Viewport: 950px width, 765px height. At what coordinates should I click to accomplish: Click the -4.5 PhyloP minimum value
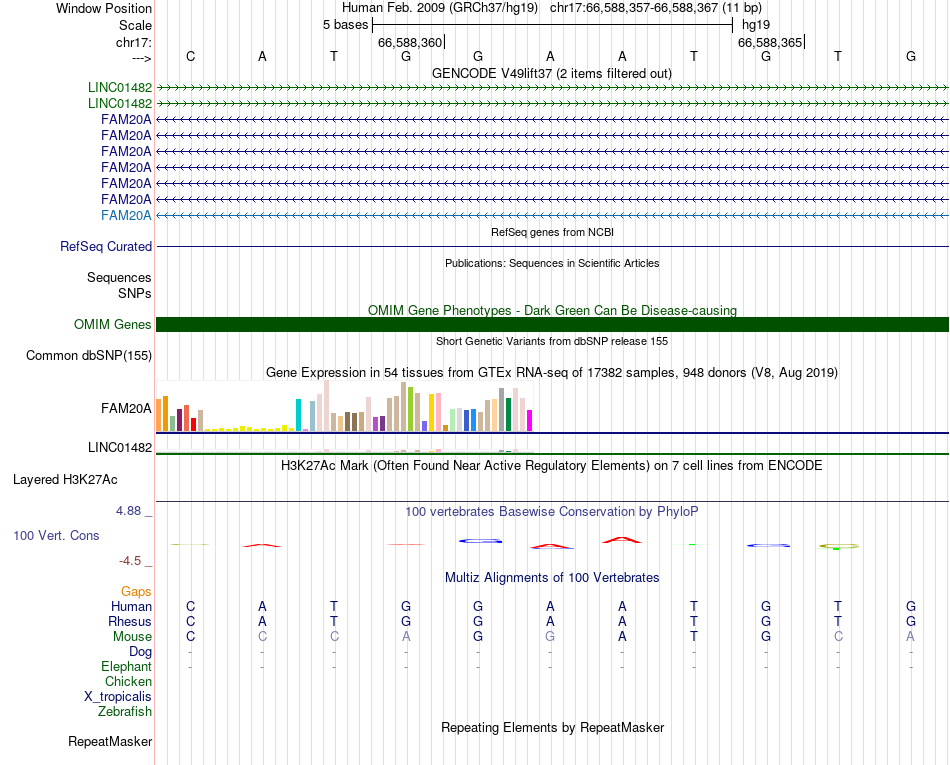click(x=130, y=561)
